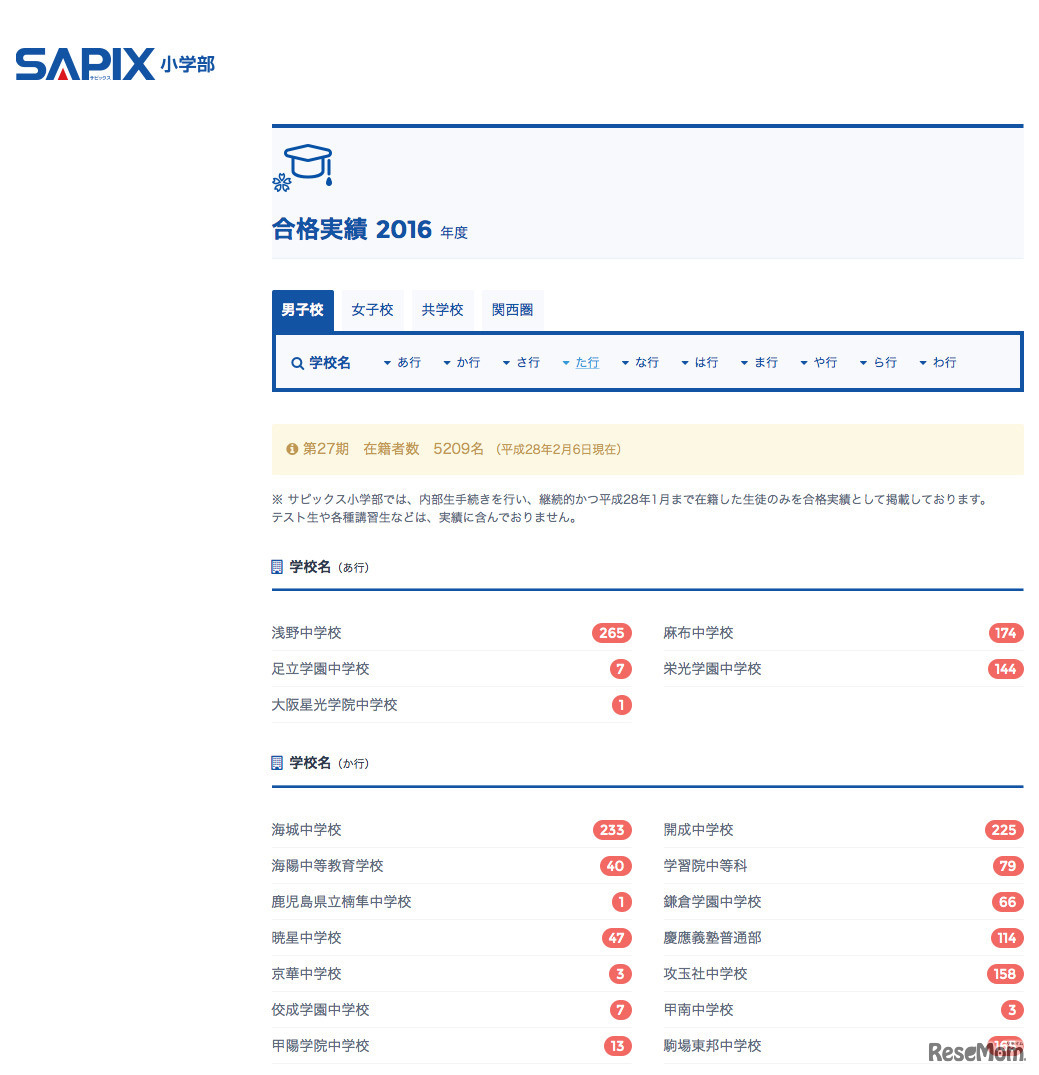Screen dimensions: 1039x1075
Task: Jump to the さ行 school list
Action: point(522,363)
